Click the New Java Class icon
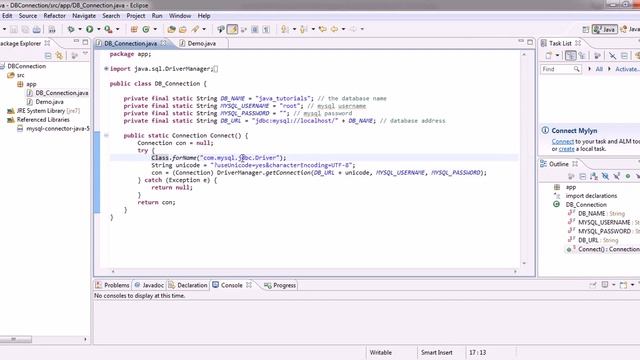 (146, 29)
